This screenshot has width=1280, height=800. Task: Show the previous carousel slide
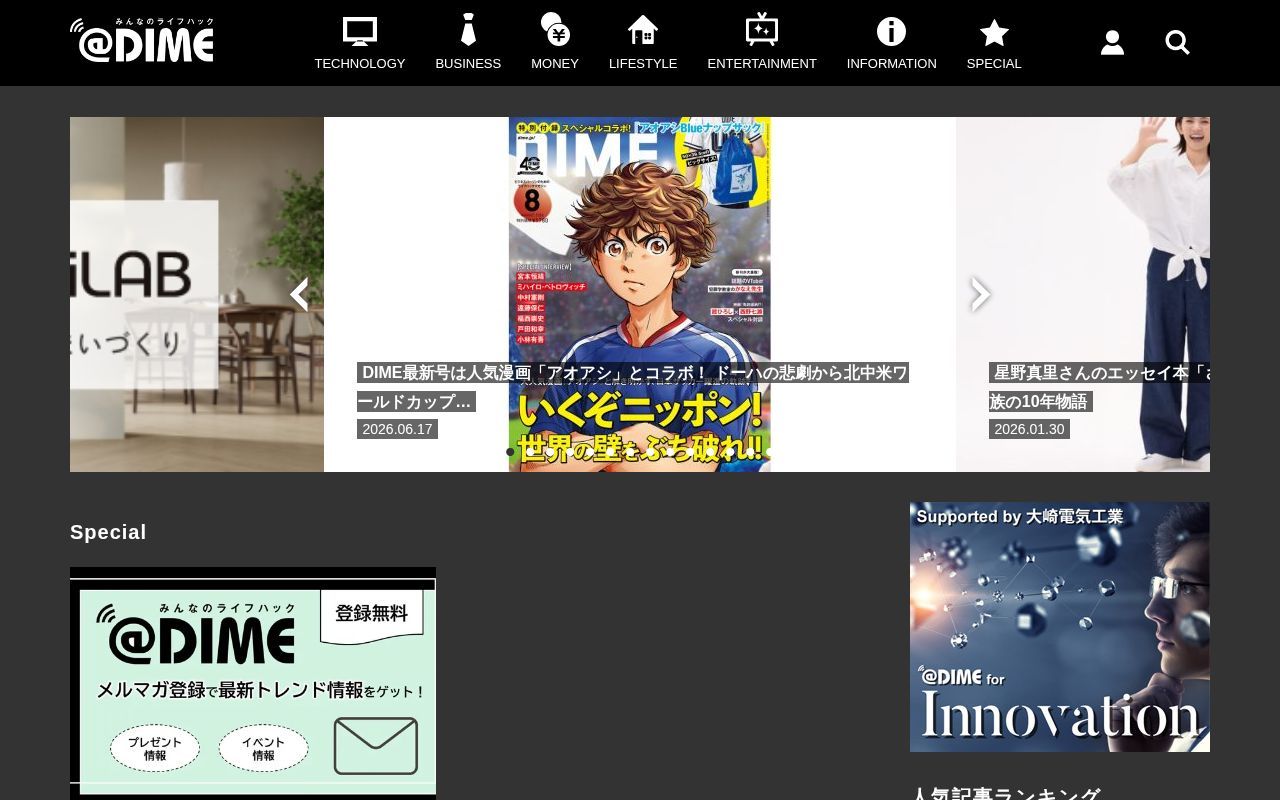tap(299, 294)
